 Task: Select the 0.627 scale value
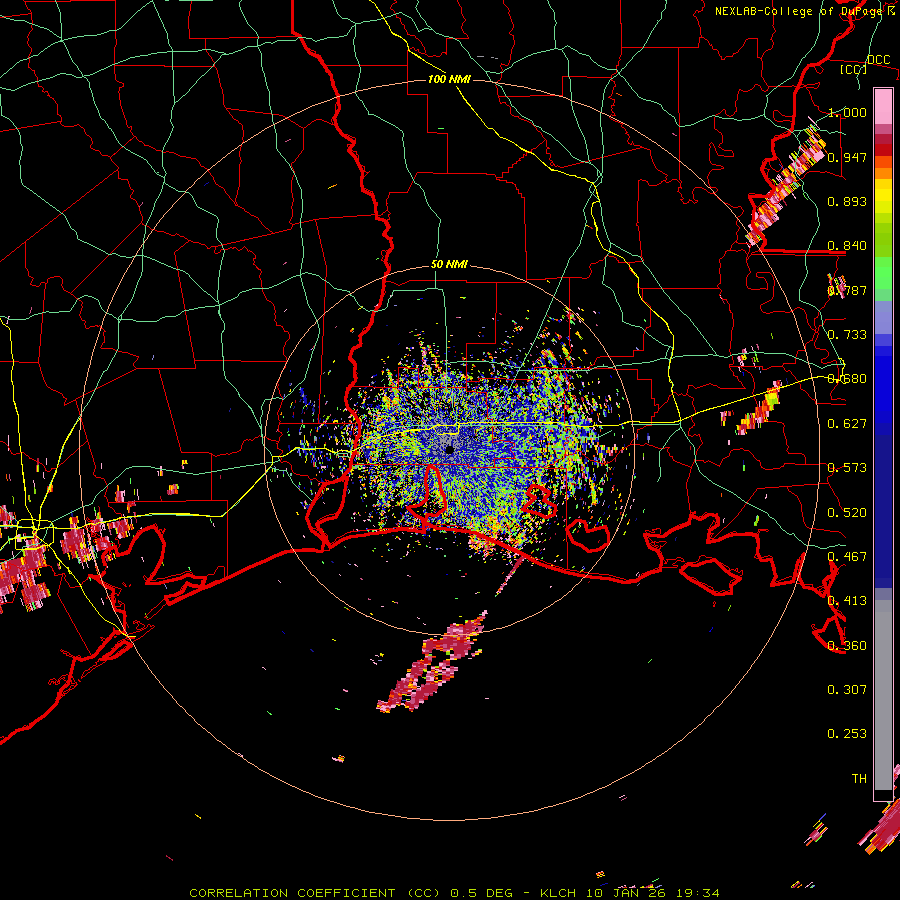point(847,424)
